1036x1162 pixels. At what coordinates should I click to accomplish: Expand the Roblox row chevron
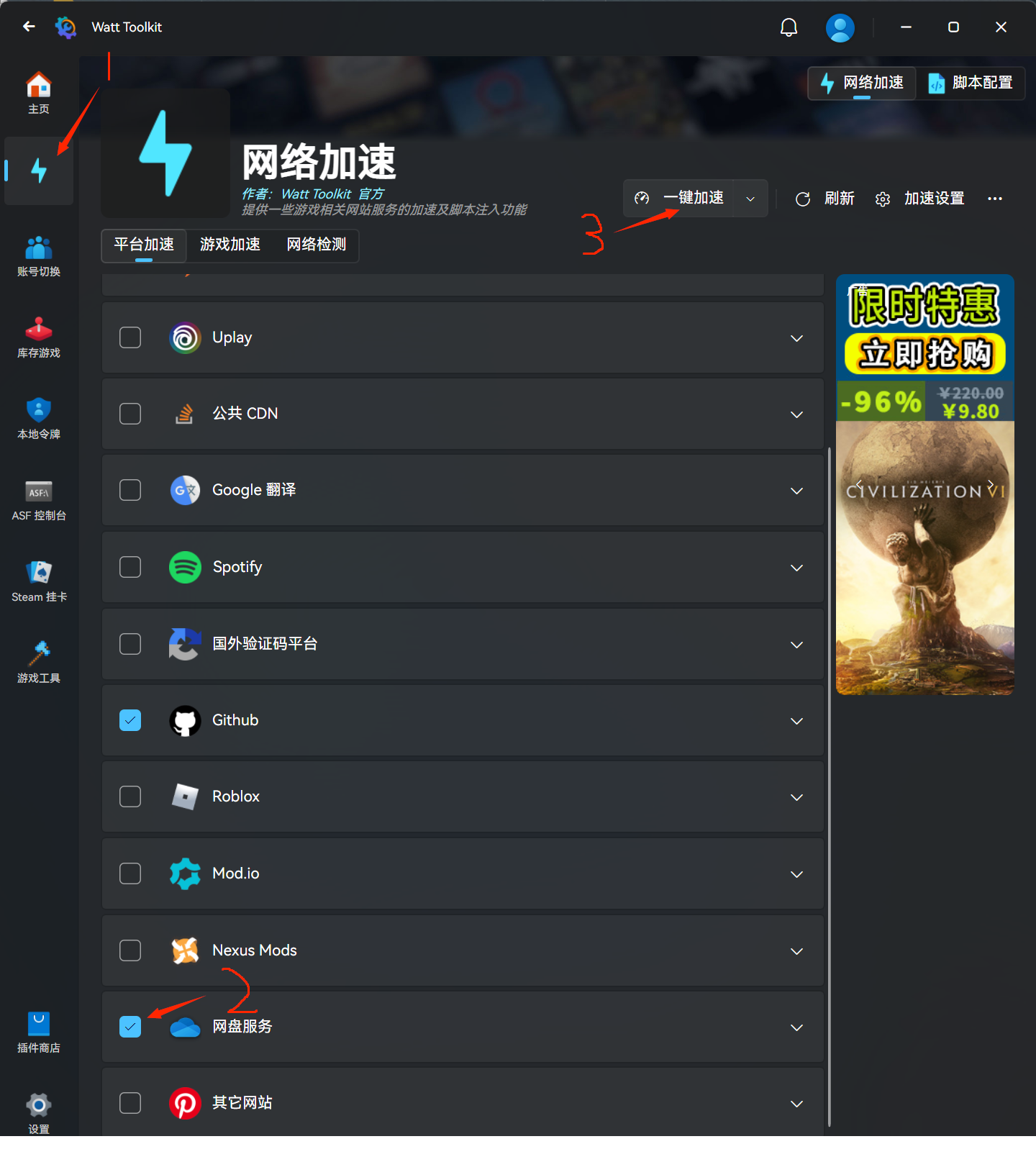796,797
